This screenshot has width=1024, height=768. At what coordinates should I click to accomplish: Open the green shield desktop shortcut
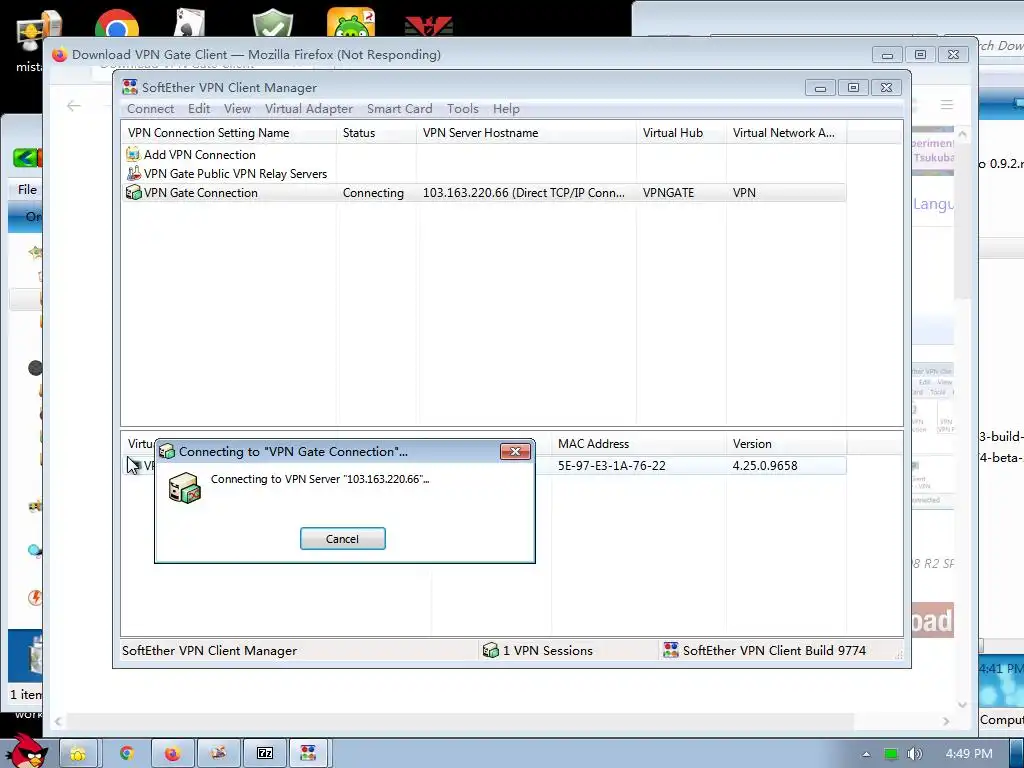[272, 23]
